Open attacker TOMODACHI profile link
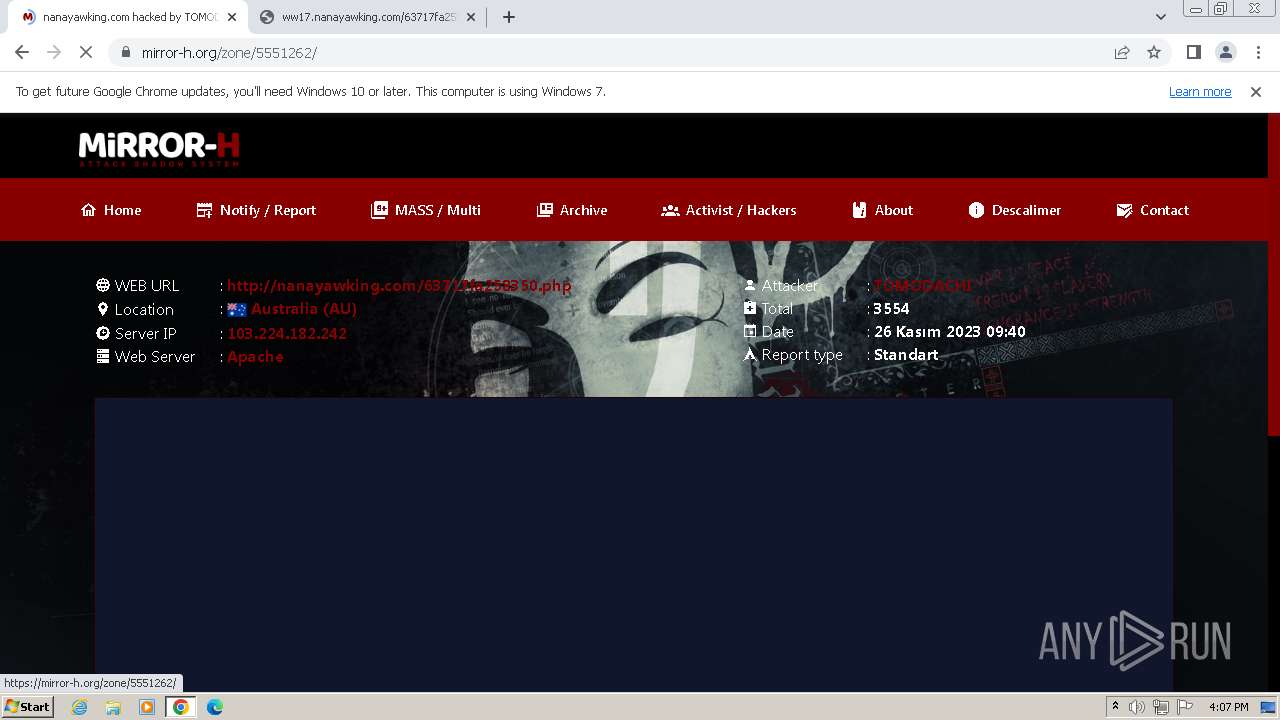Viewport: 1280px width, 720px height. [923, 285]
